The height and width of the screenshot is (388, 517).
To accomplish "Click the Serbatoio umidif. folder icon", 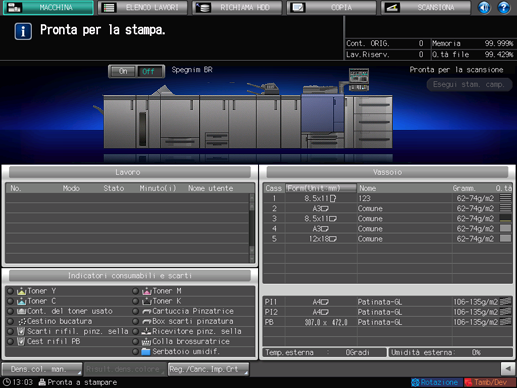I will 146,352.
